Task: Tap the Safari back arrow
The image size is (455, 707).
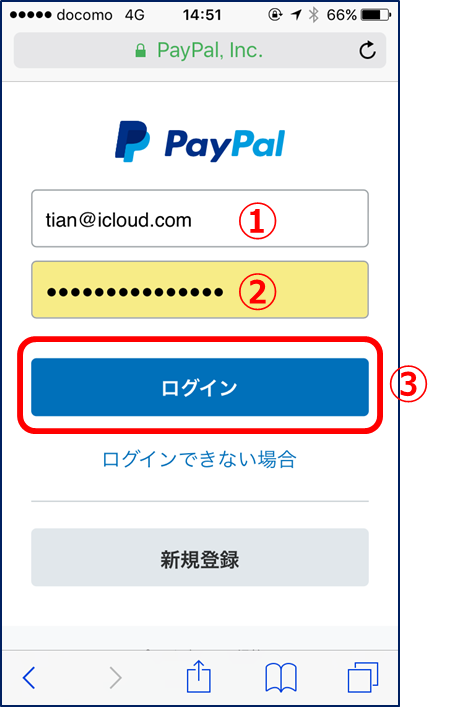Action: [x=29, y=677]
